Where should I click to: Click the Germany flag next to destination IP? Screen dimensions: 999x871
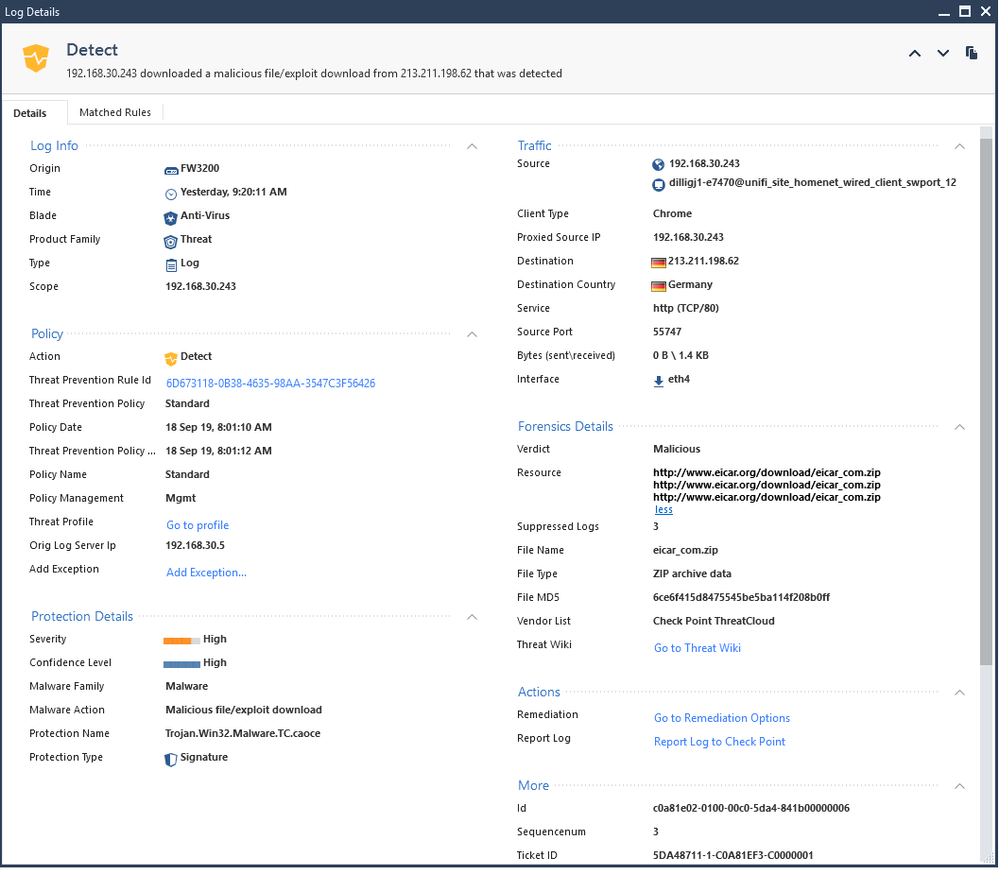pyautogui.click(x=658, y=262)
